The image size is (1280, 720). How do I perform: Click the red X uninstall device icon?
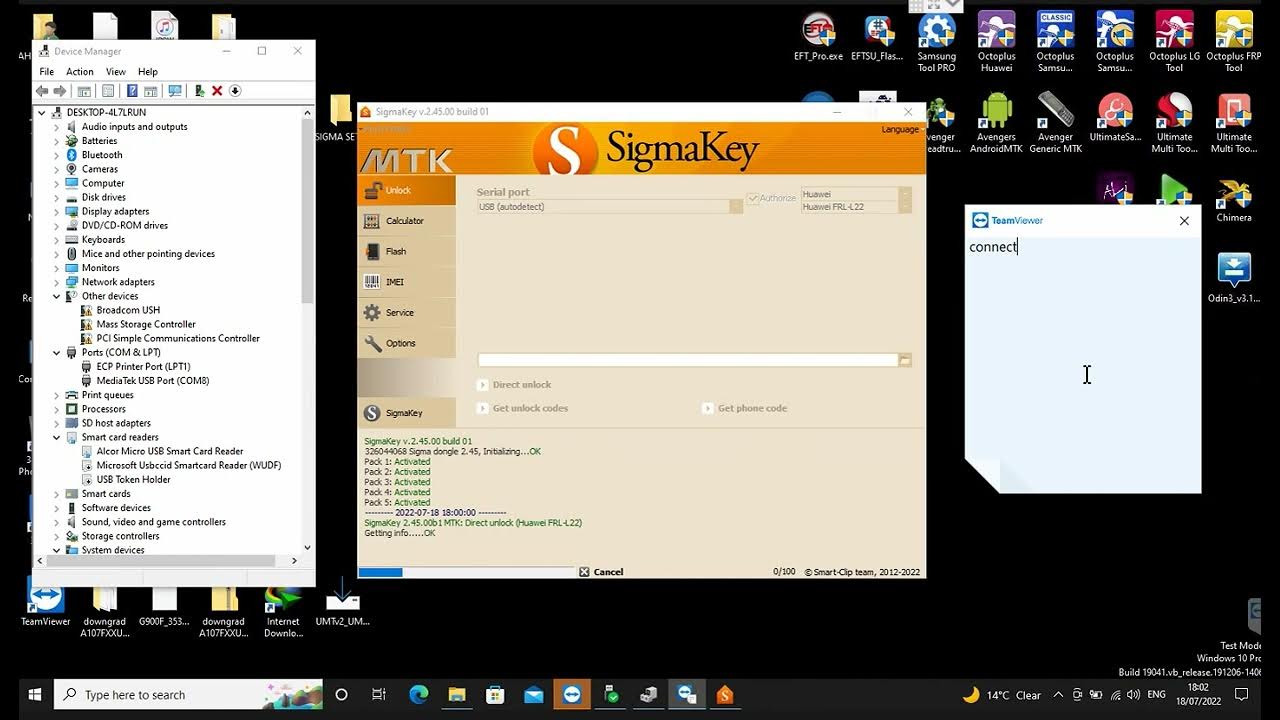[217, 91]
